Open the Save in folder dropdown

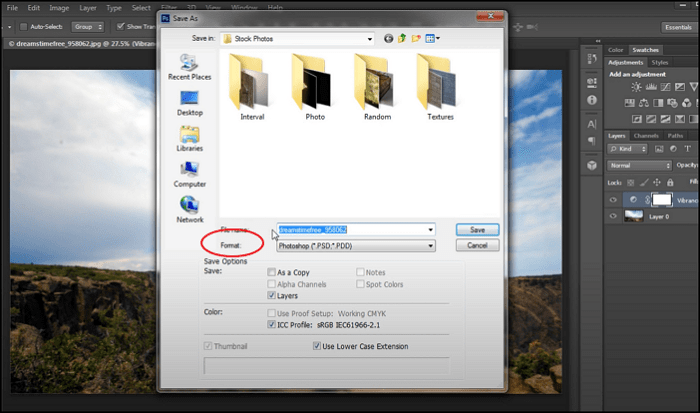pos(369,39)
